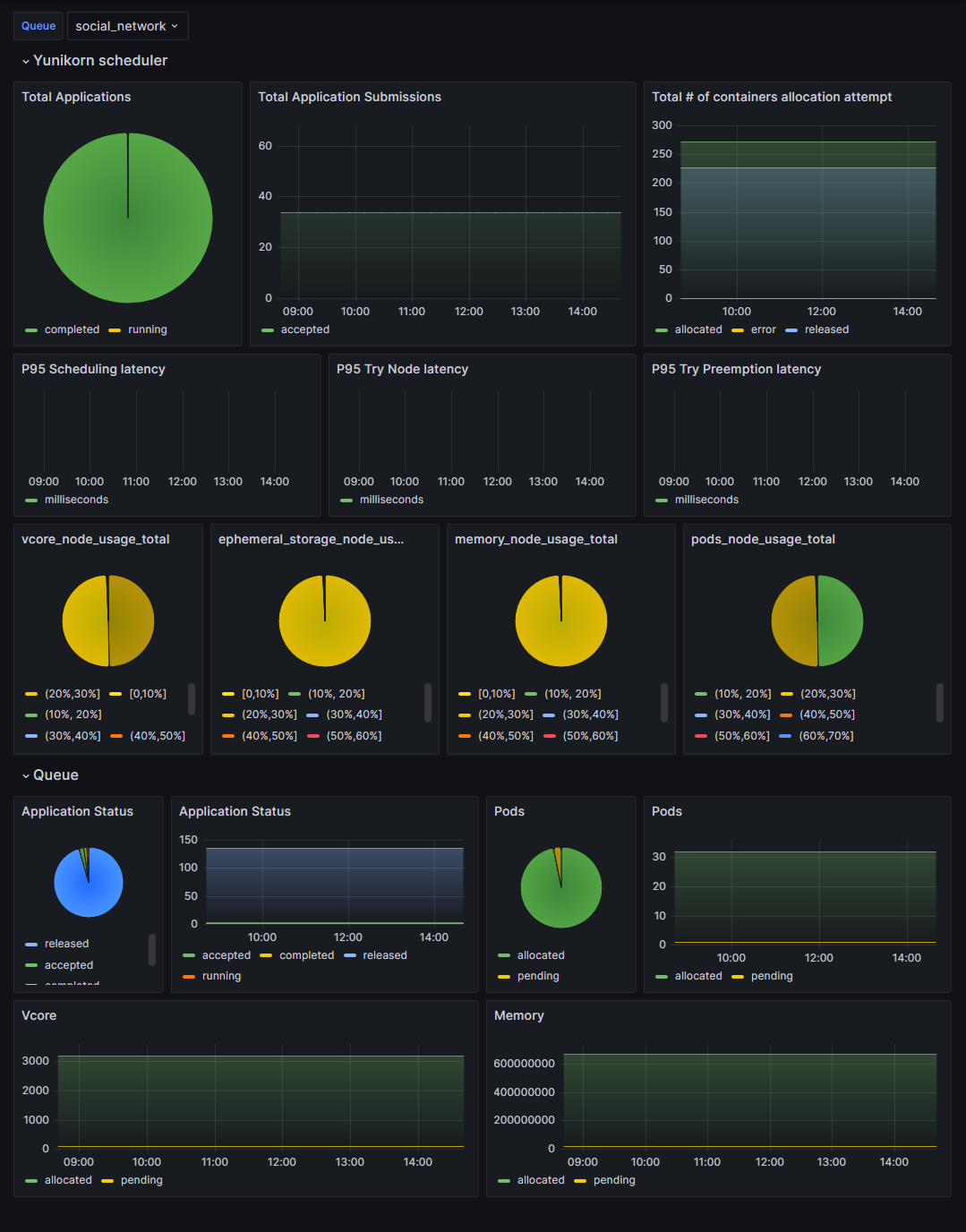Hide allocated series in Memory panel legend
This screenshot has width=966, height=1232.
pyautogui.click(x=540, y=1180)
